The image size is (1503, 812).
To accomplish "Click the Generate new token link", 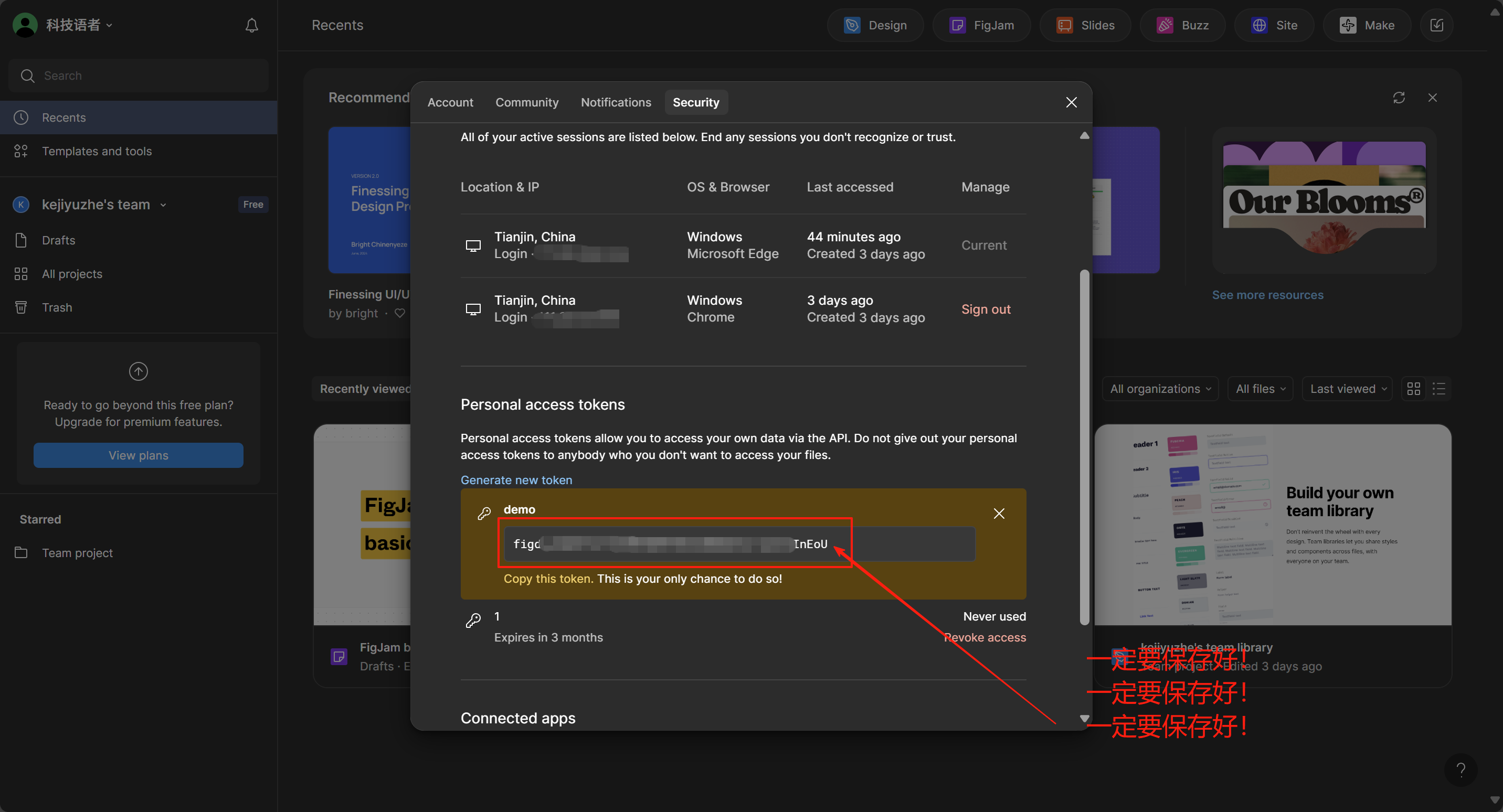I will [x=516, y=479].
